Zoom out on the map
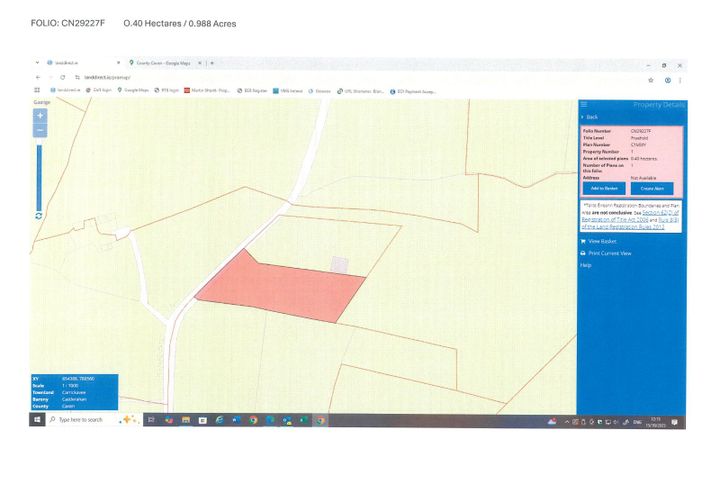720x480 pixels. [x=41, y=131]
